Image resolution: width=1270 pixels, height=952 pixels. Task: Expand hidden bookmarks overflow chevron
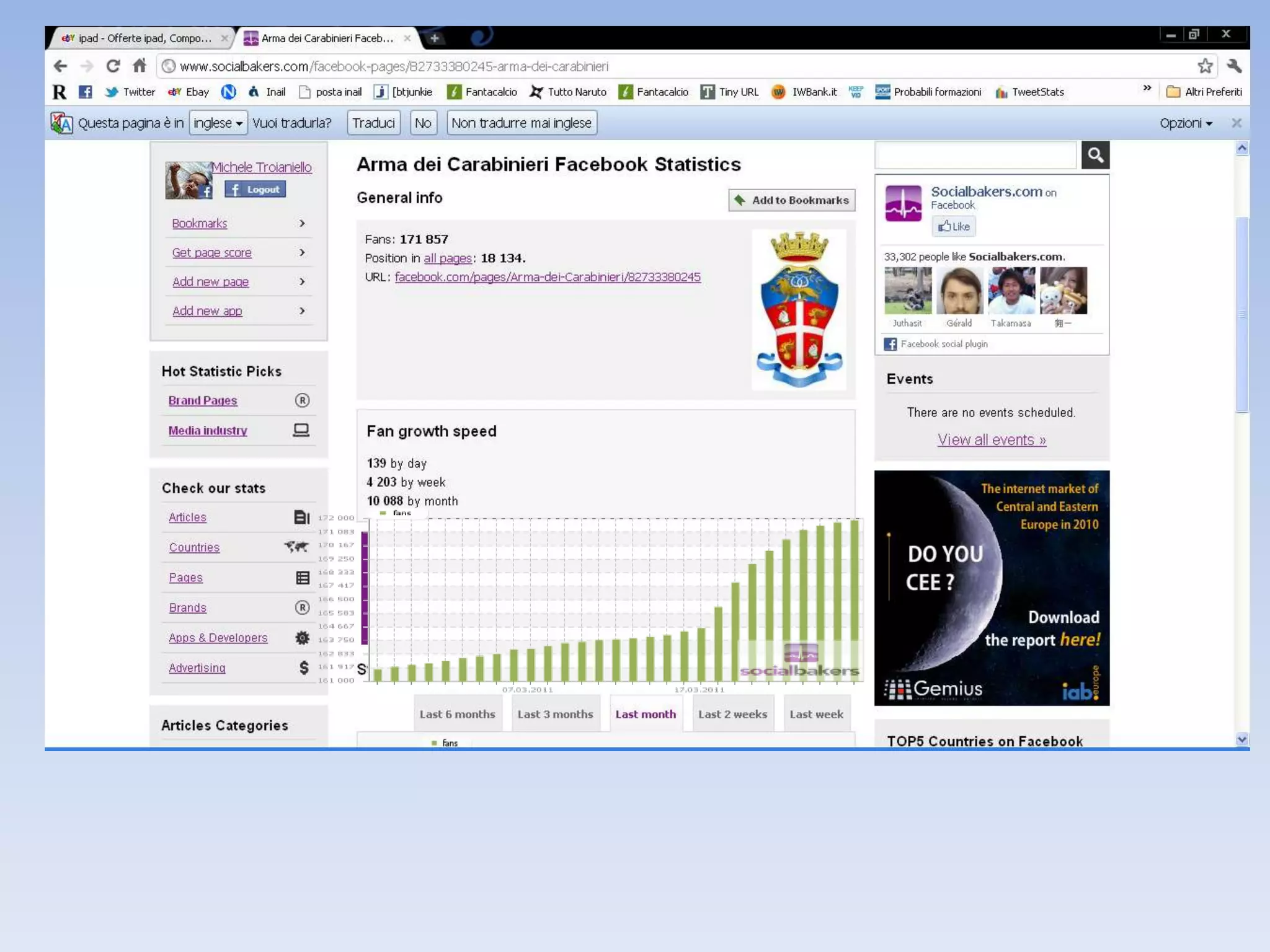click(x=1147, y=88)
